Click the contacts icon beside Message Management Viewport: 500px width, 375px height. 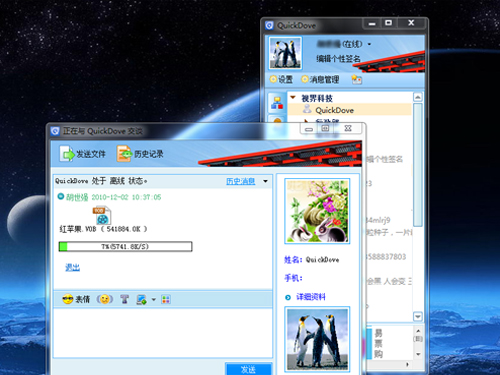click(x=356, y=79)
